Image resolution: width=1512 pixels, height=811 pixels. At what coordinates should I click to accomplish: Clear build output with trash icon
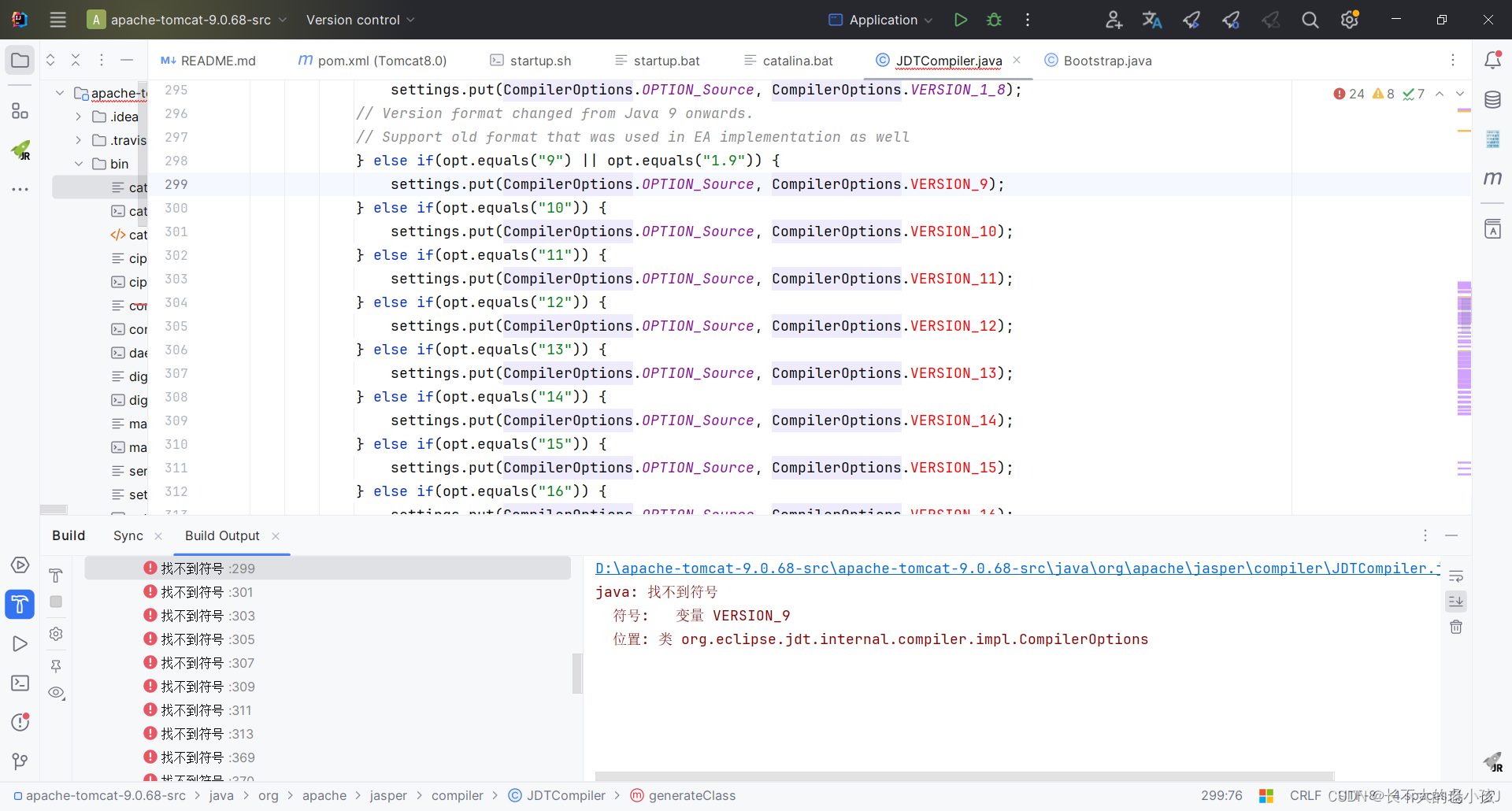[1456, 628]
